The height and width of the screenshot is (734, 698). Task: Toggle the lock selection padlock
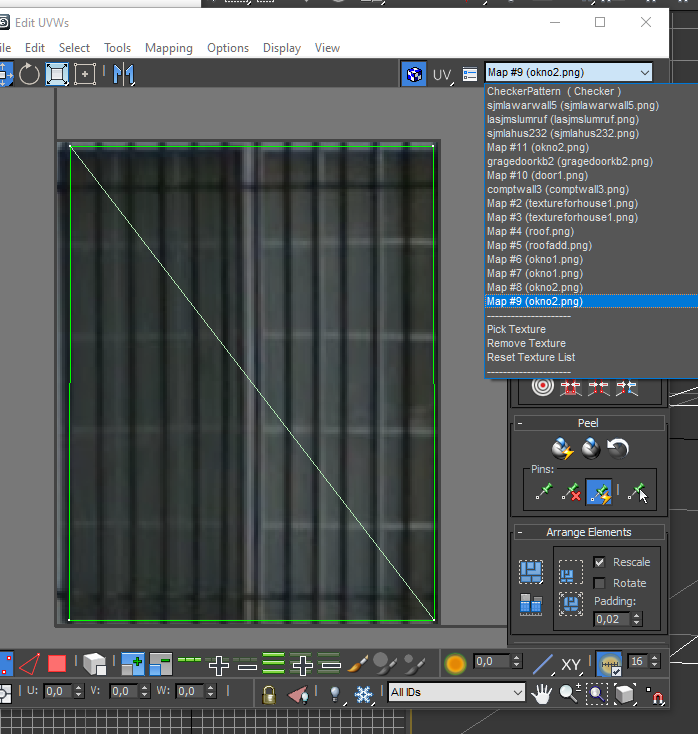tap(268, 693)
